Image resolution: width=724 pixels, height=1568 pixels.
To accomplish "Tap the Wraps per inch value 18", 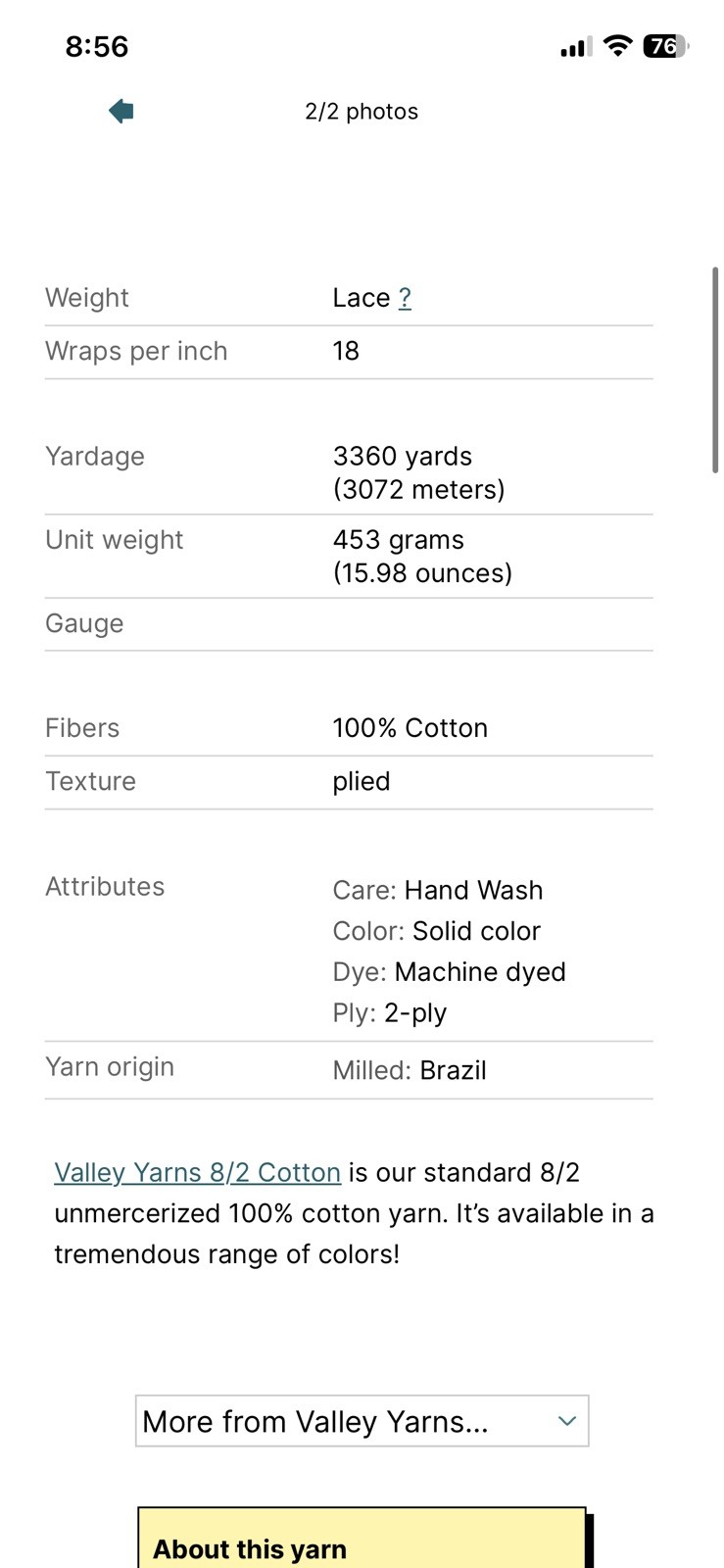I will (346, 351).
